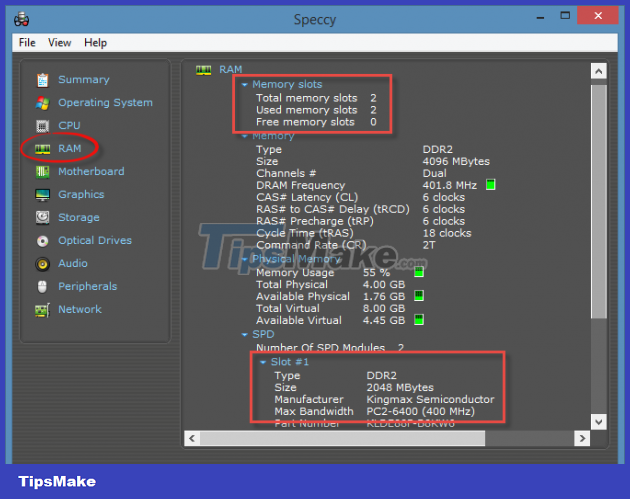Click the '18 clocks' value
Screen dimensions: 630x499
coord(447,233)
